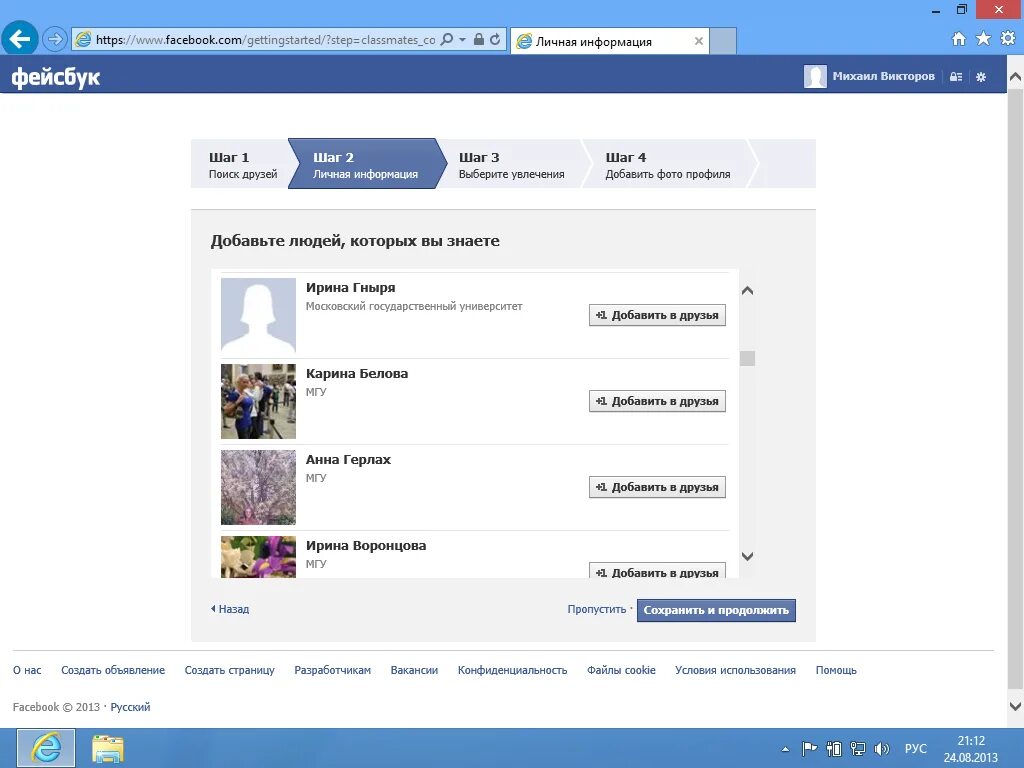
Task: Expand hidden icons in the system tray
Action: tap(786, 748)
